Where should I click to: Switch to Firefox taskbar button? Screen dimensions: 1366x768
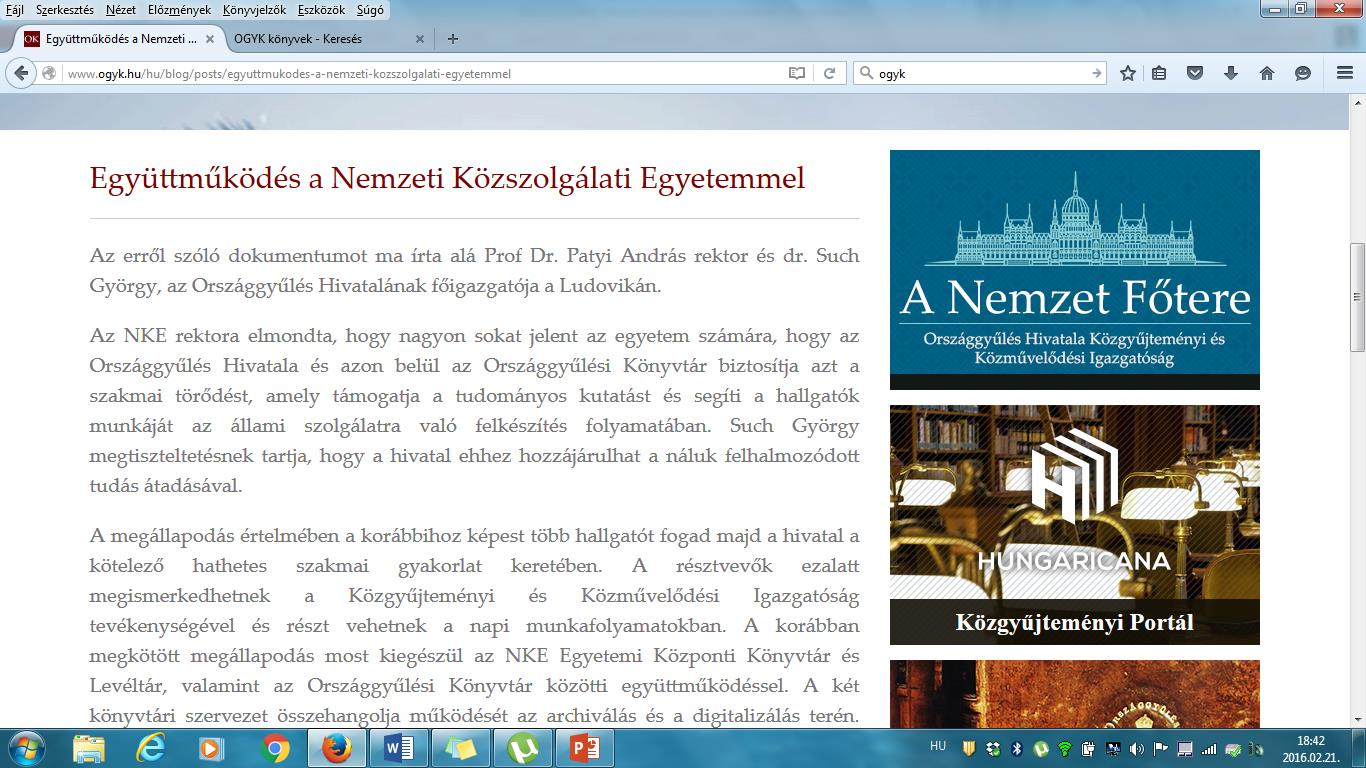click(x=337, y=748)
